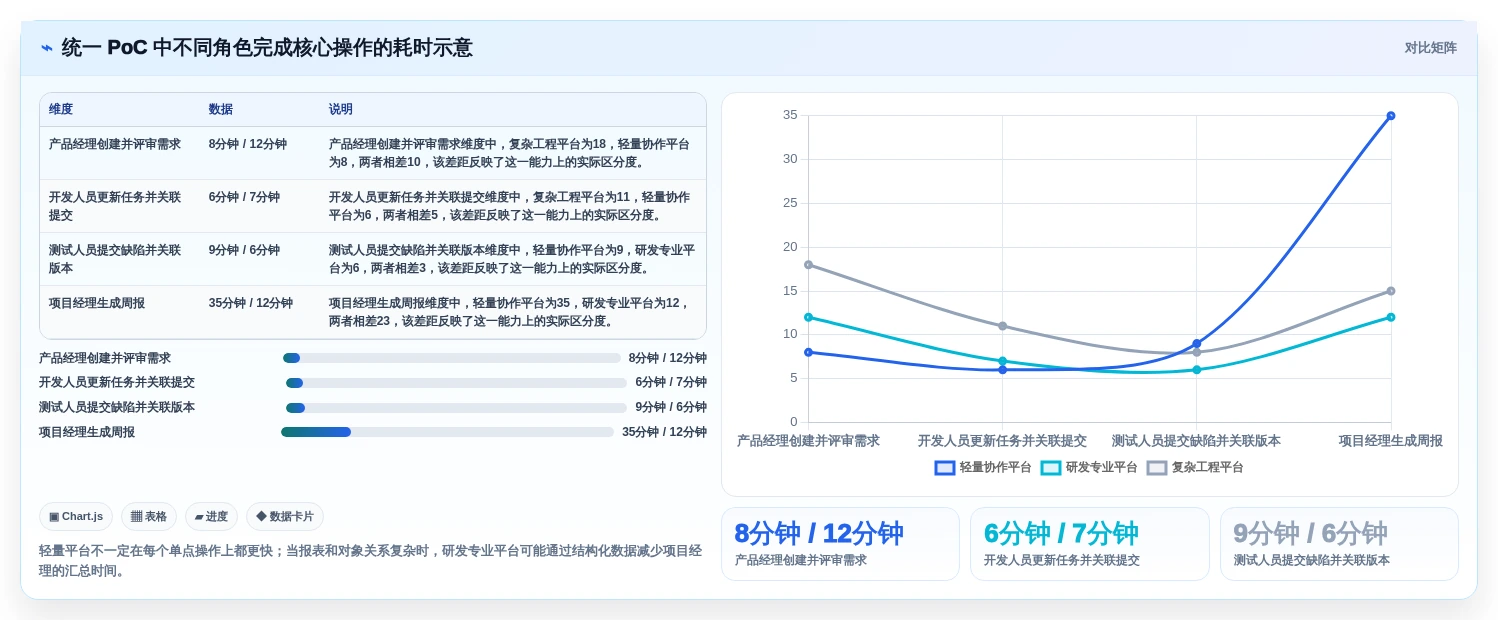
Task: Open the 8分钟 / 12分钟 data card
Action: [x=840, y=544]
